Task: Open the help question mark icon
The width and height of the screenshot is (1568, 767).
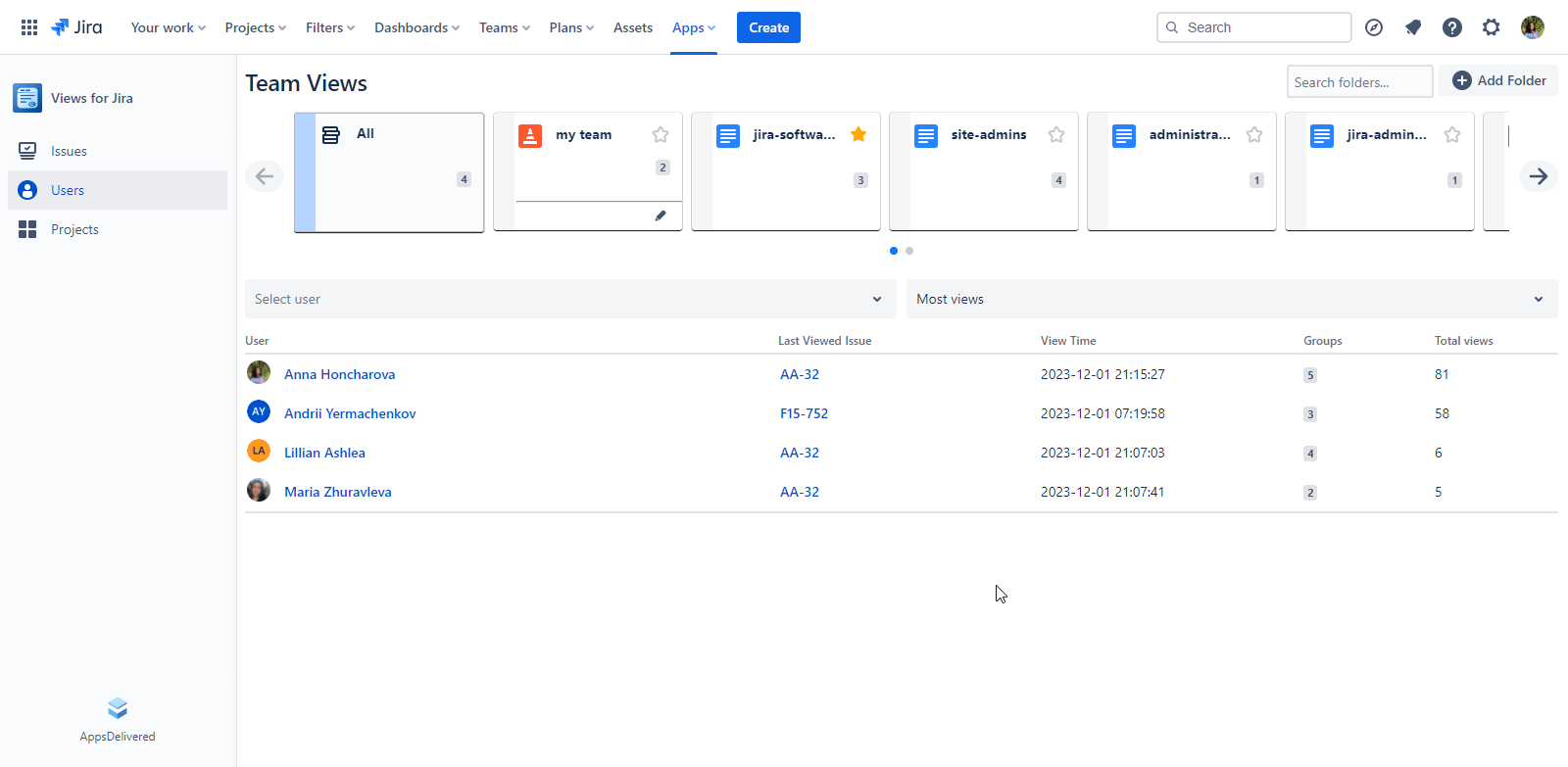Action: coord(1452,27)
